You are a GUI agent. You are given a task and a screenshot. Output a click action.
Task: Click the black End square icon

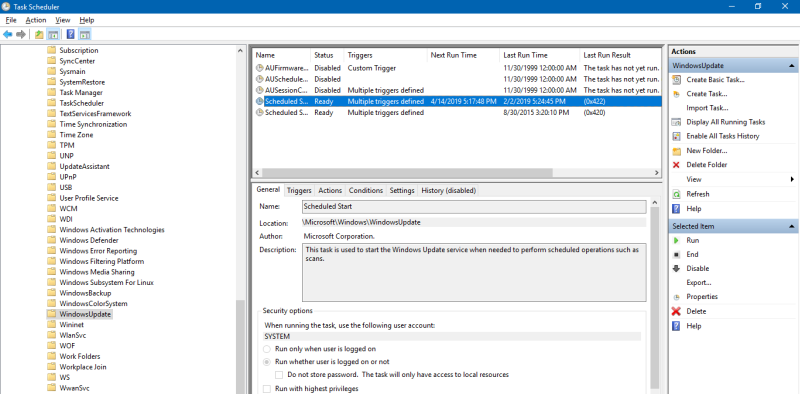tap(677, 255)
